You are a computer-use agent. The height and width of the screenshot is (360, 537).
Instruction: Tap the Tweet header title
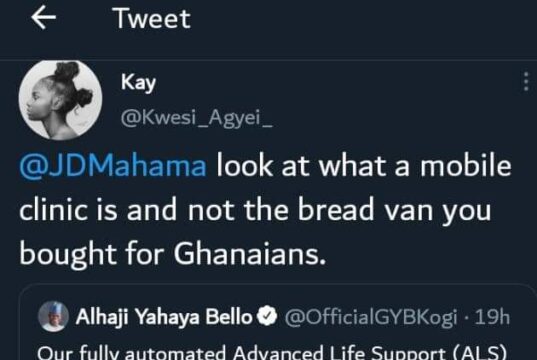coord(152,18)
